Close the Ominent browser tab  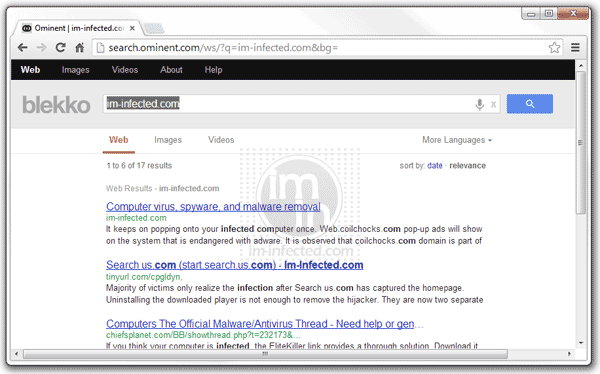(132, 28)
